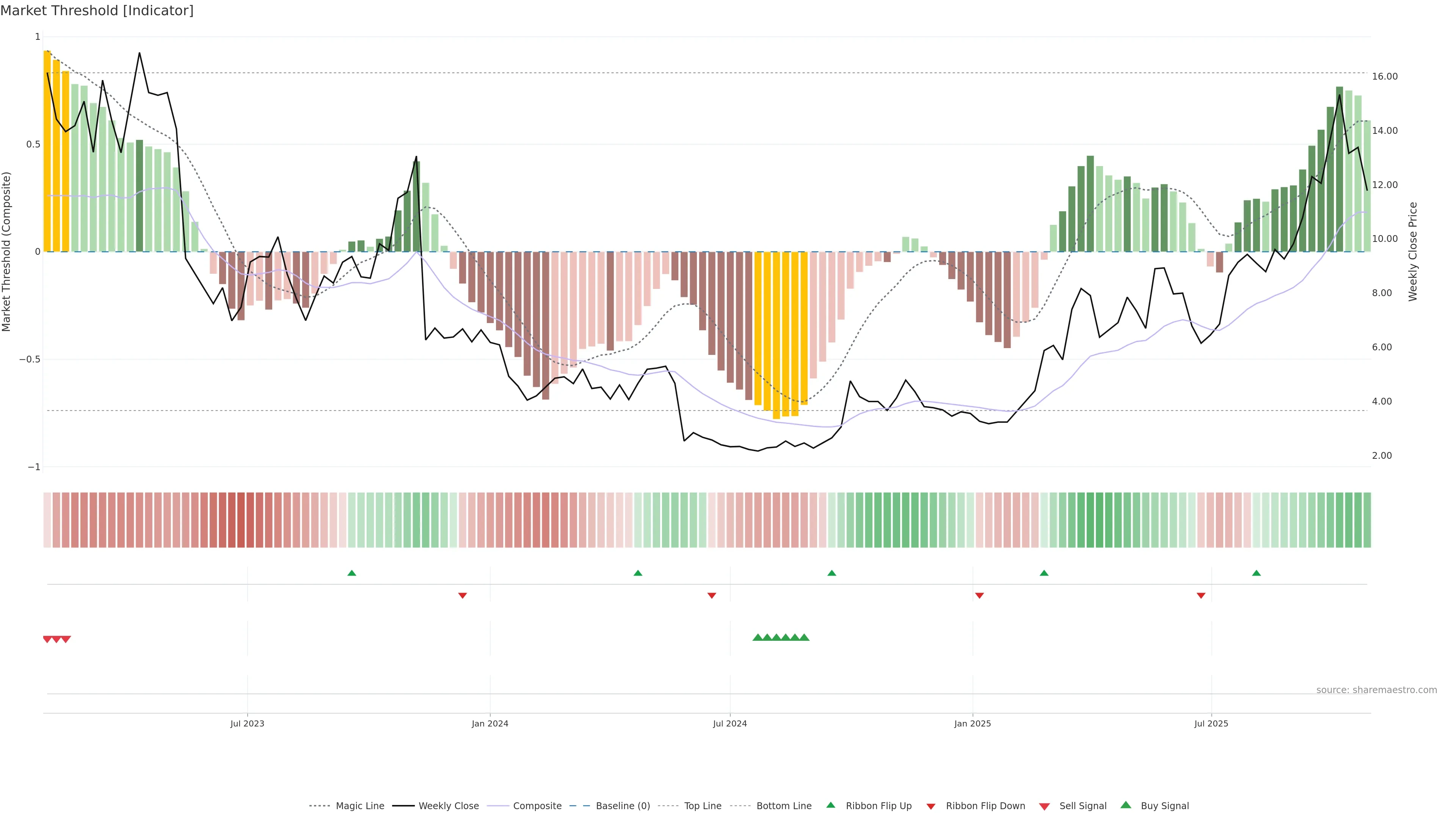Toggle Composite line in legend

537,806
